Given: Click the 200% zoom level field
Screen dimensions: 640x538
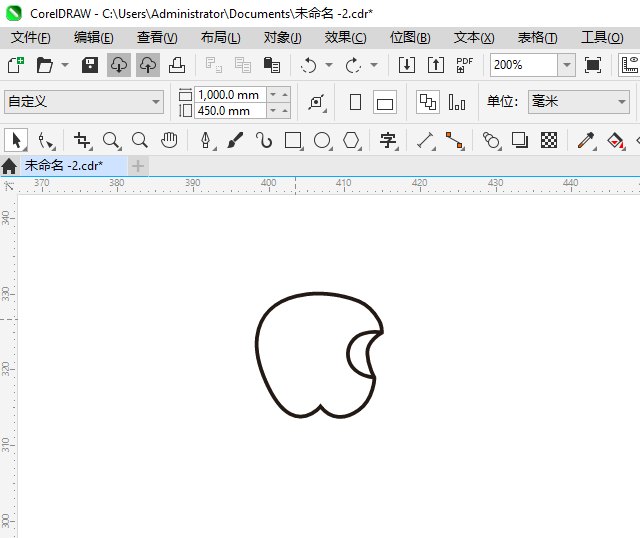Looking at the screenshot, I should (523, 65).
